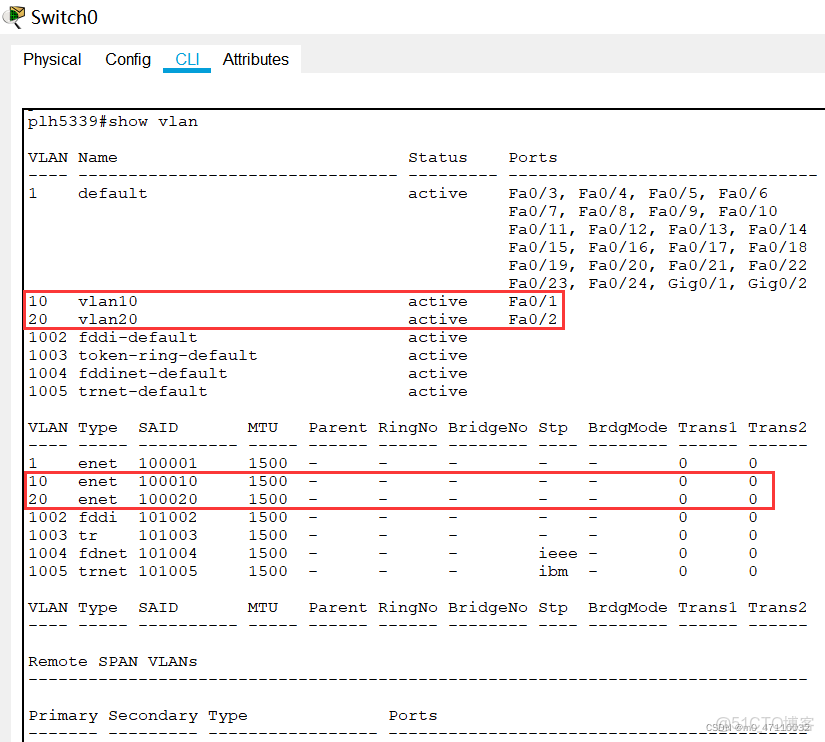Click SAID value '100001'

click(168, 463)
